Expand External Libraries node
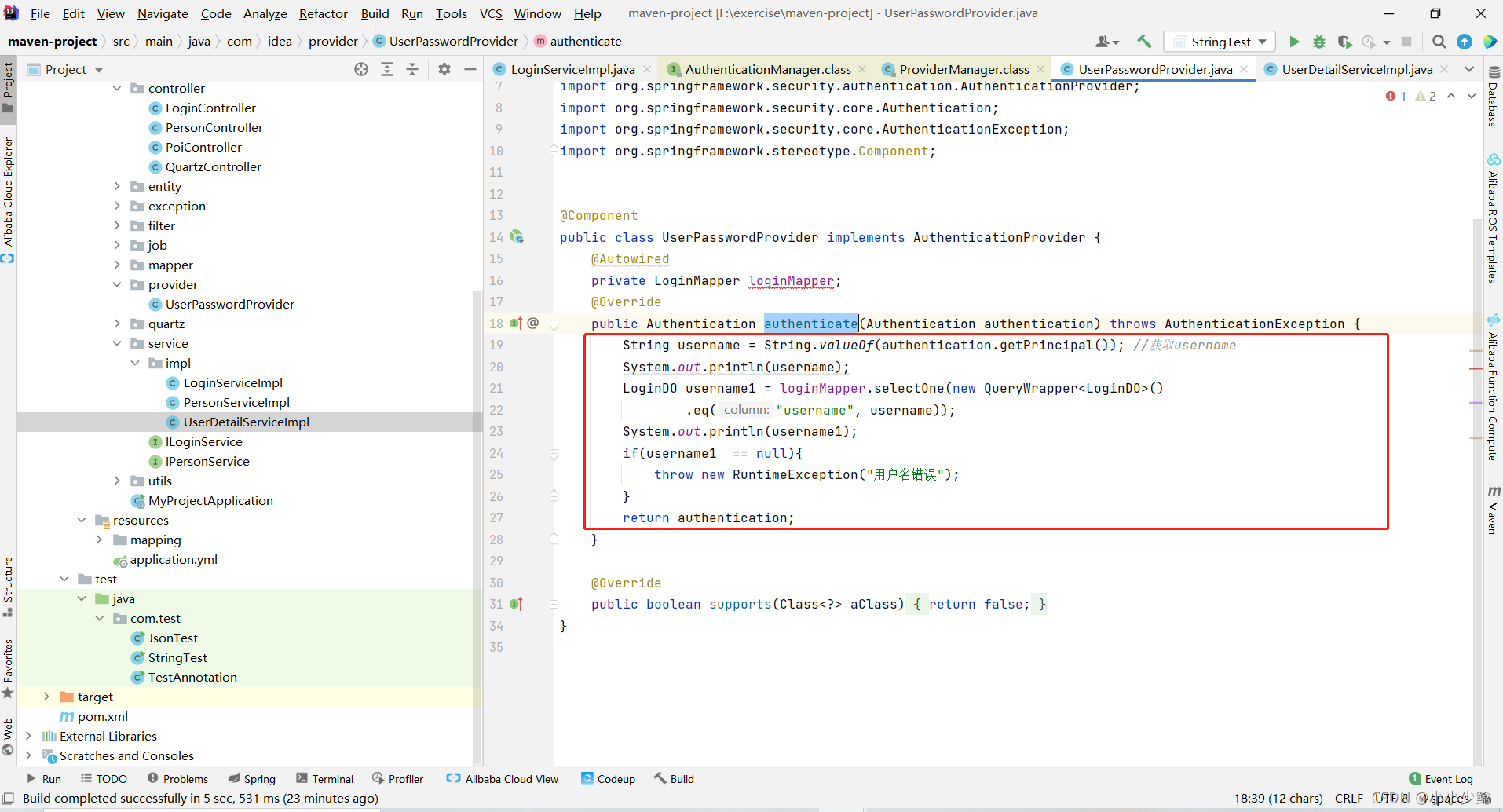Viewport: 1503px width, 812px height. pyautogui.click(x=28, y=736)
